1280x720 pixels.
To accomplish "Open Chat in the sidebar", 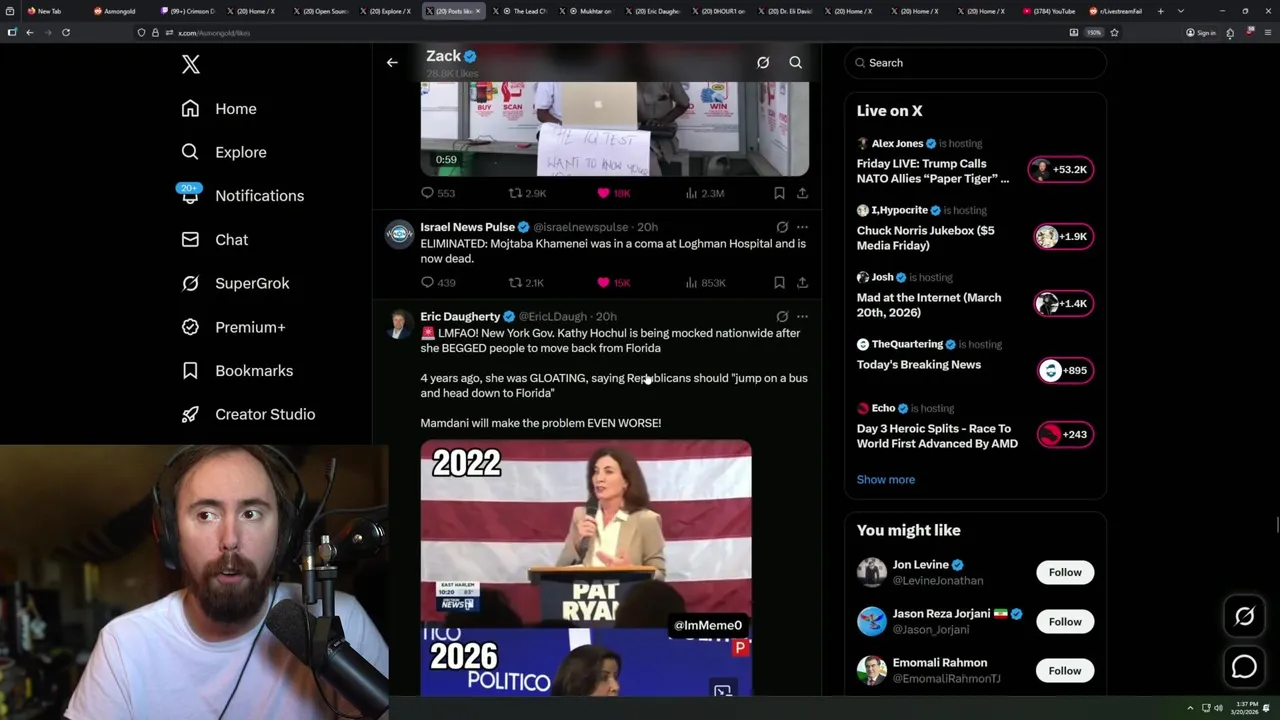I will click(214, 240).
